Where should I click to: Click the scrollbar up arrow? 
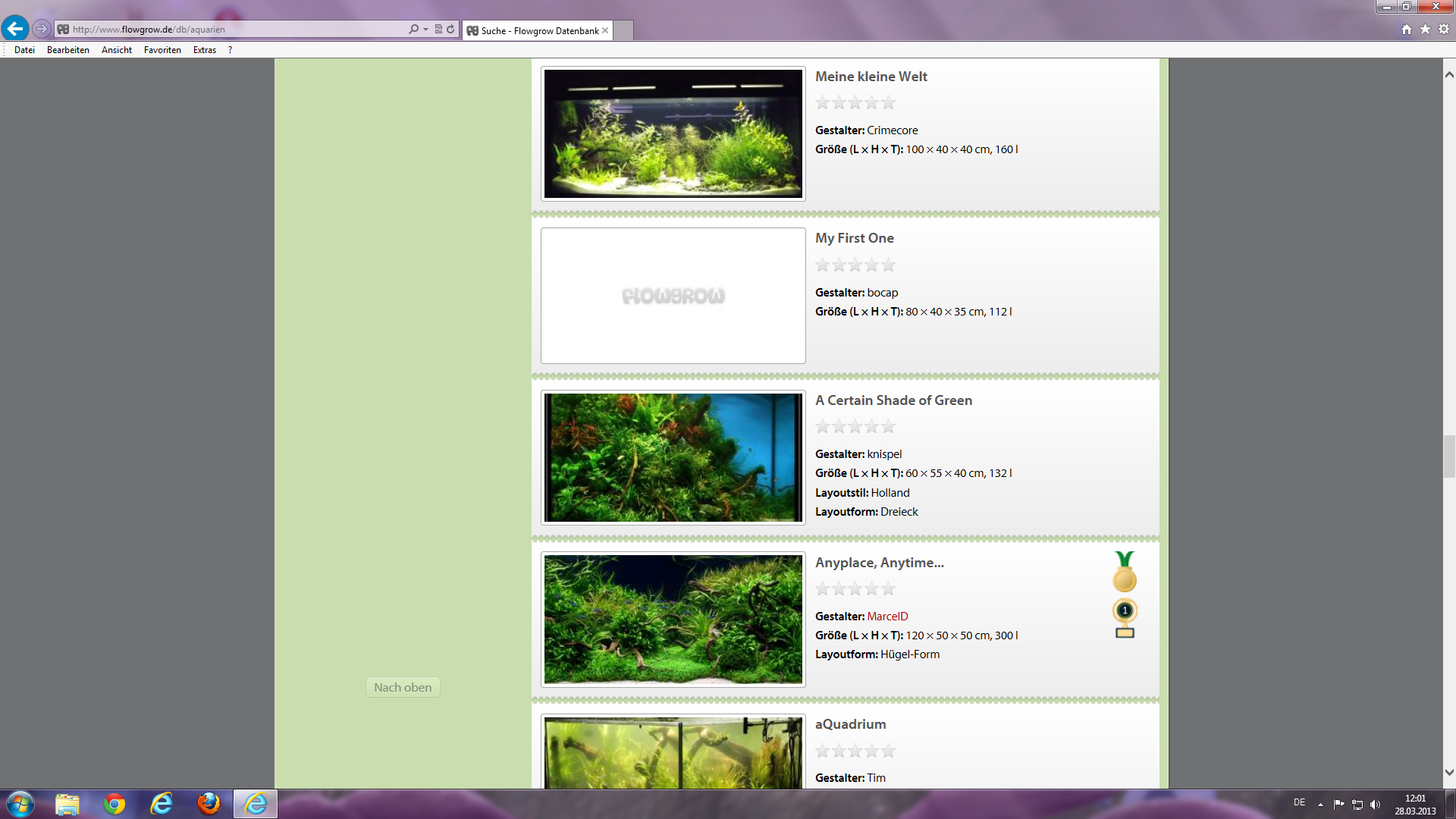pyautogui.click(x=1449, y=74)
